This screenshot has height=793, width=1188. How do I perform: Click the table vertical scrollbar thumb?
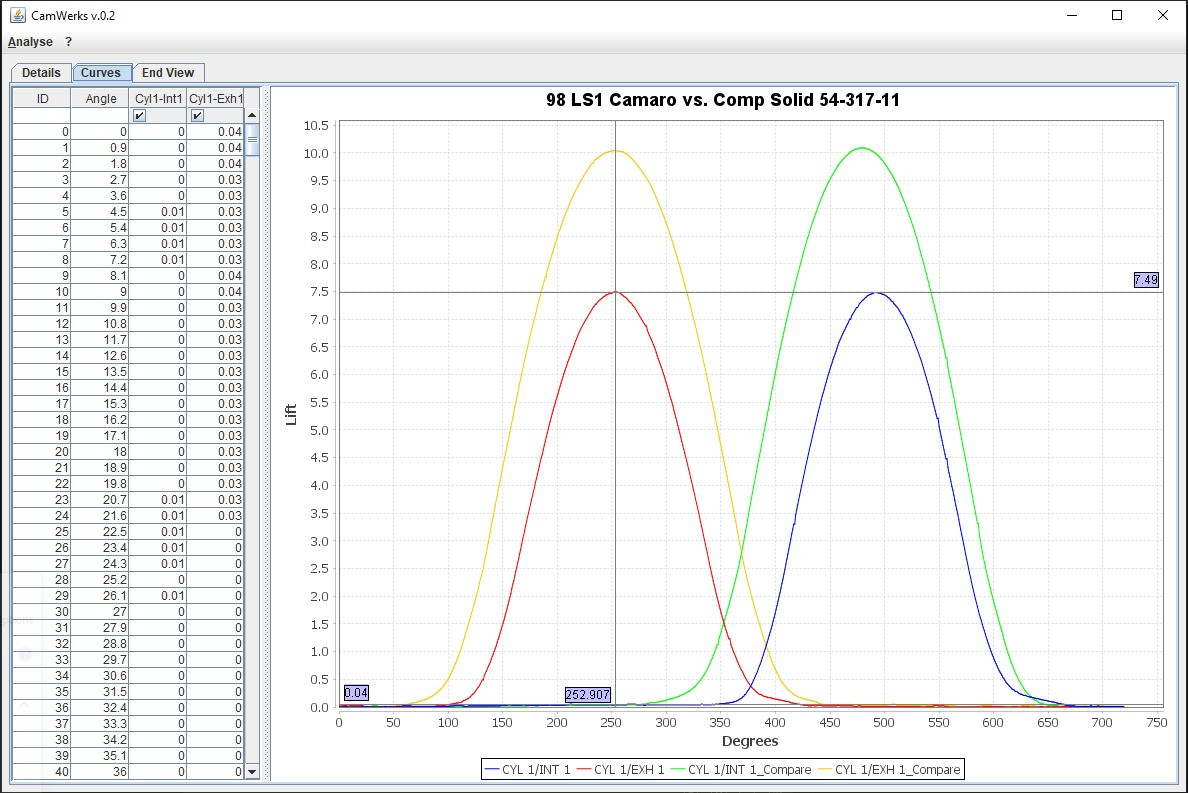click(x=252, y=139)
